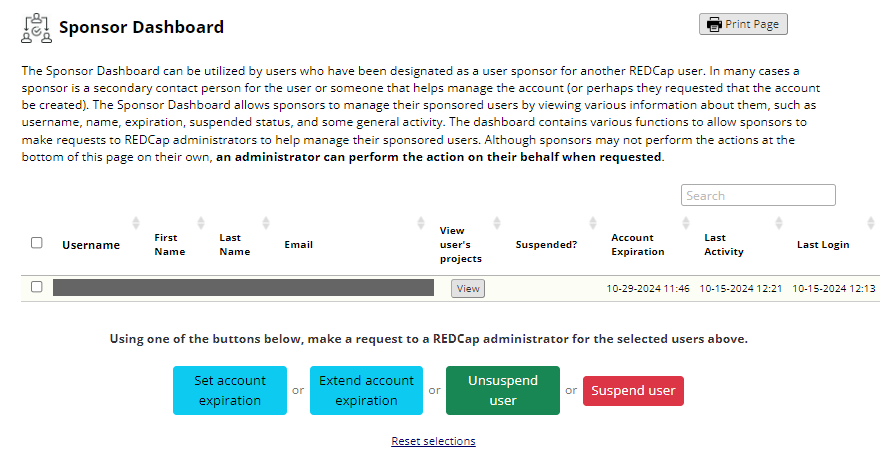This screenshot has width=888, height=453.
Task: Click the Reset selections link
Action: point(433,441)
